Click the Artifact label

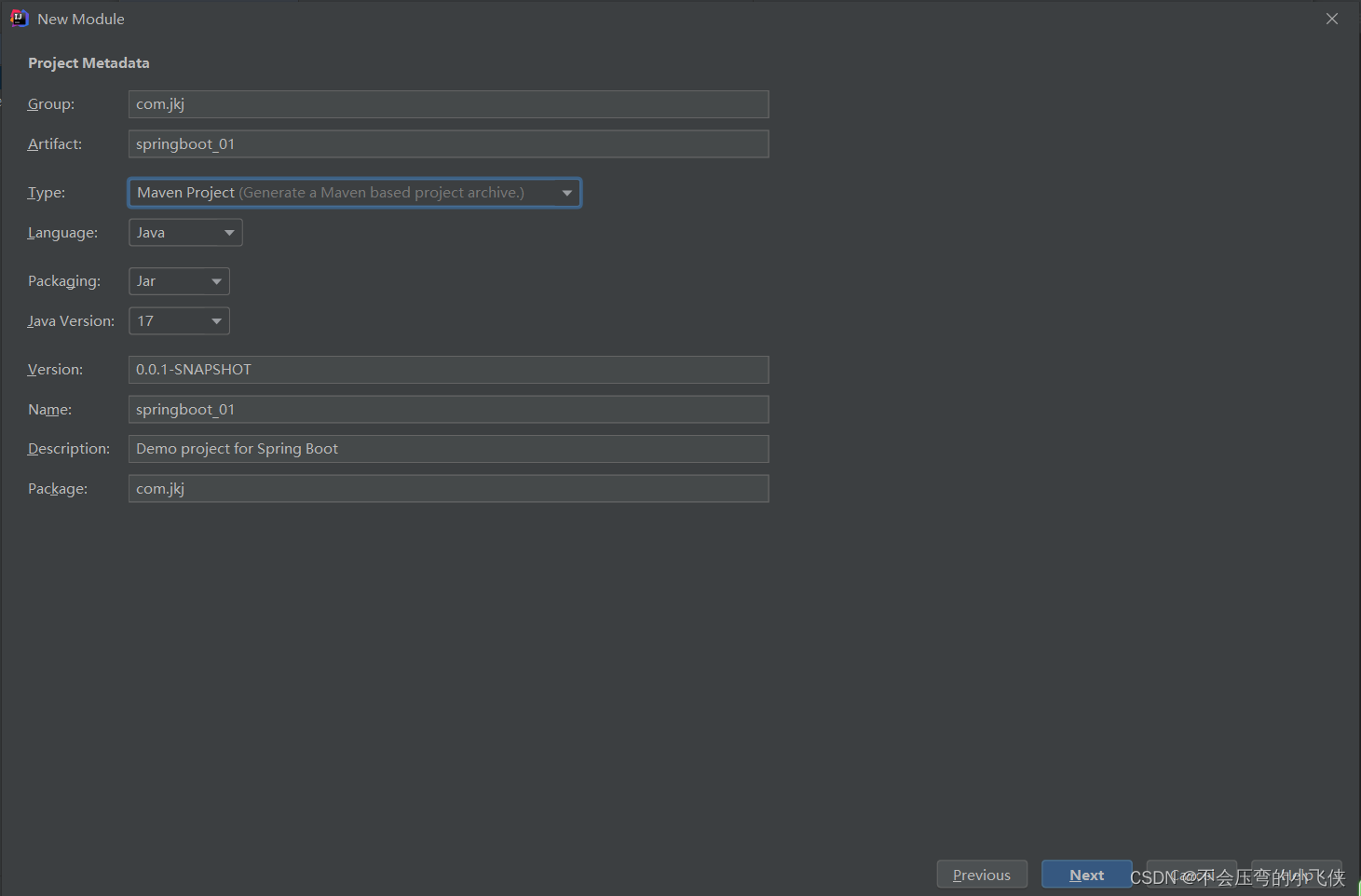[55, 144]
